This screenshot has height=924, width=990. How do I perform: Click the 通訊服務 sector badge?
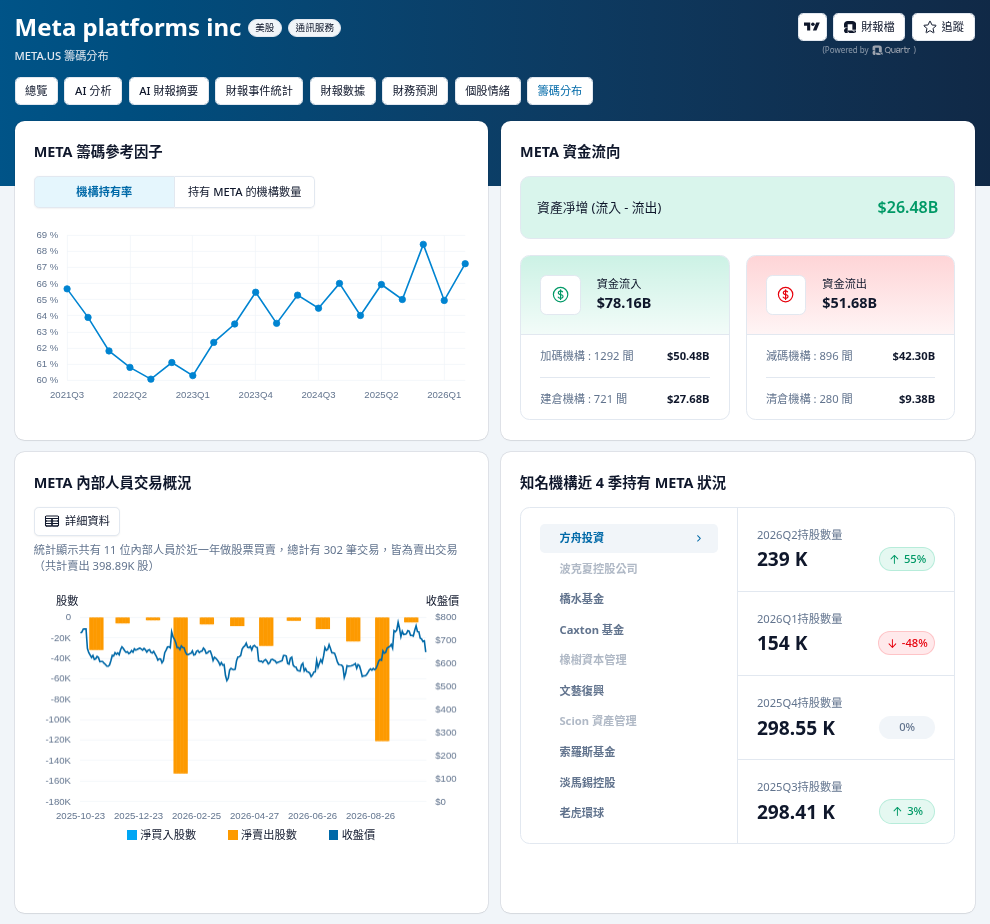[314, 28]
